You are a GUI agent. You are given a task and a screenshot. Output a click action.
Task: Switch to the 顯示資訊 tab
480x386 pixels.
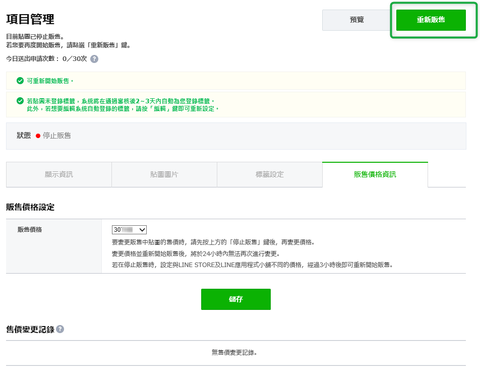59,174
